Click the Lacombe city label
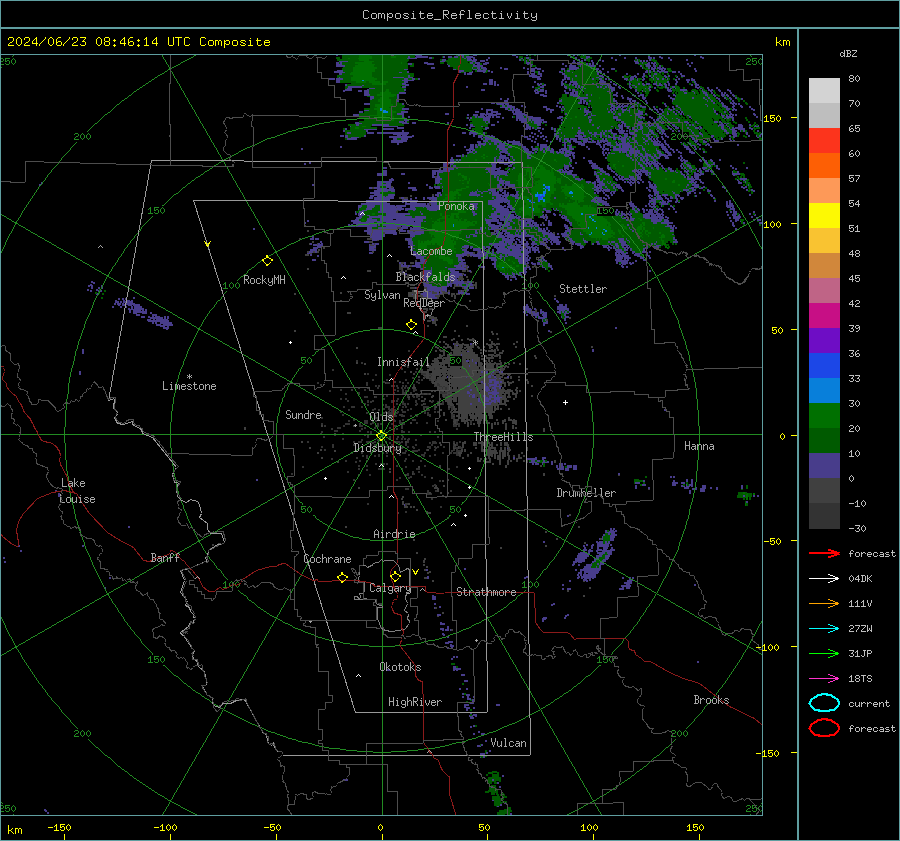The image size is (900, 841). click(431, 251)
